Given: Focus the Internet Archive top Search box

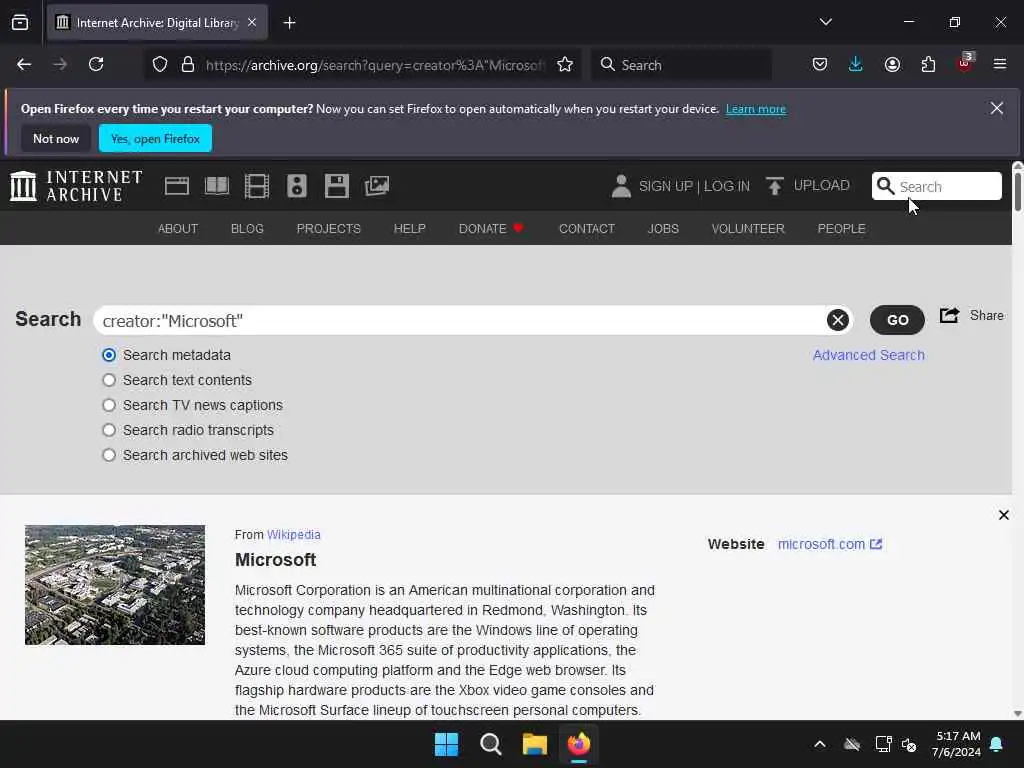Looking at the screenshot, I should coord(936,186).
